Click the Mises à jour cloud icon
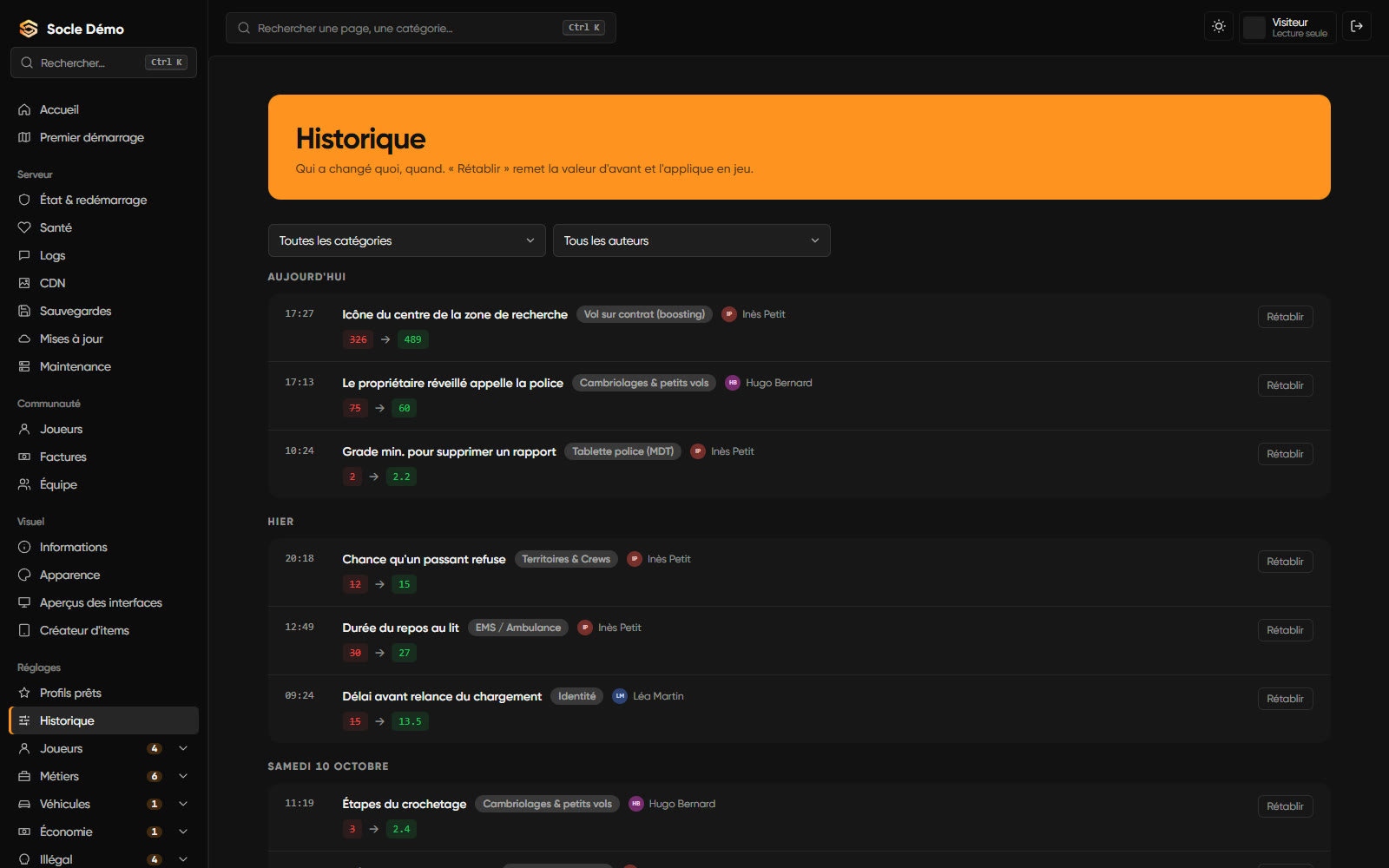The width and height of the screenshot is (1389, 868). tap(24, 339)
